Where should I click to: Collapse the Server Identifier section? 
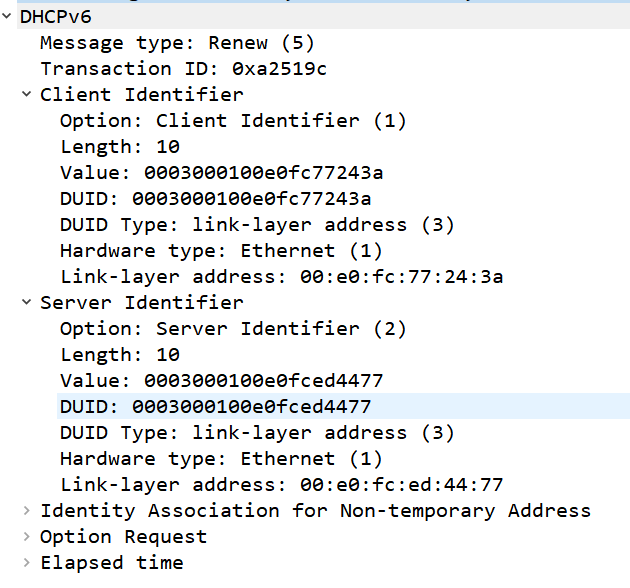[x=27, y=302]
